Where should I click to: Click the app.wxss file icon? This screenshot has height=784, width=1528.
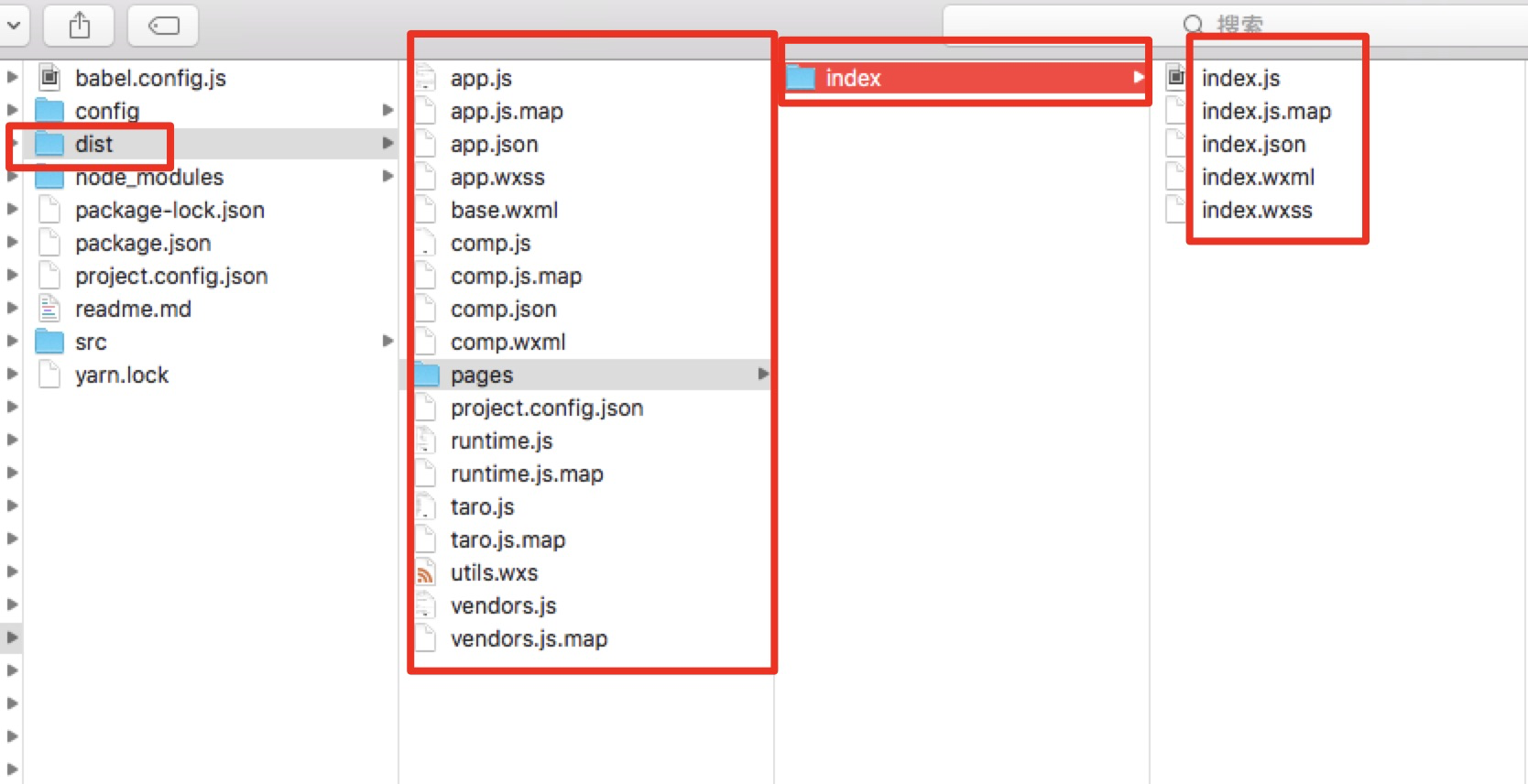[426, 177]
